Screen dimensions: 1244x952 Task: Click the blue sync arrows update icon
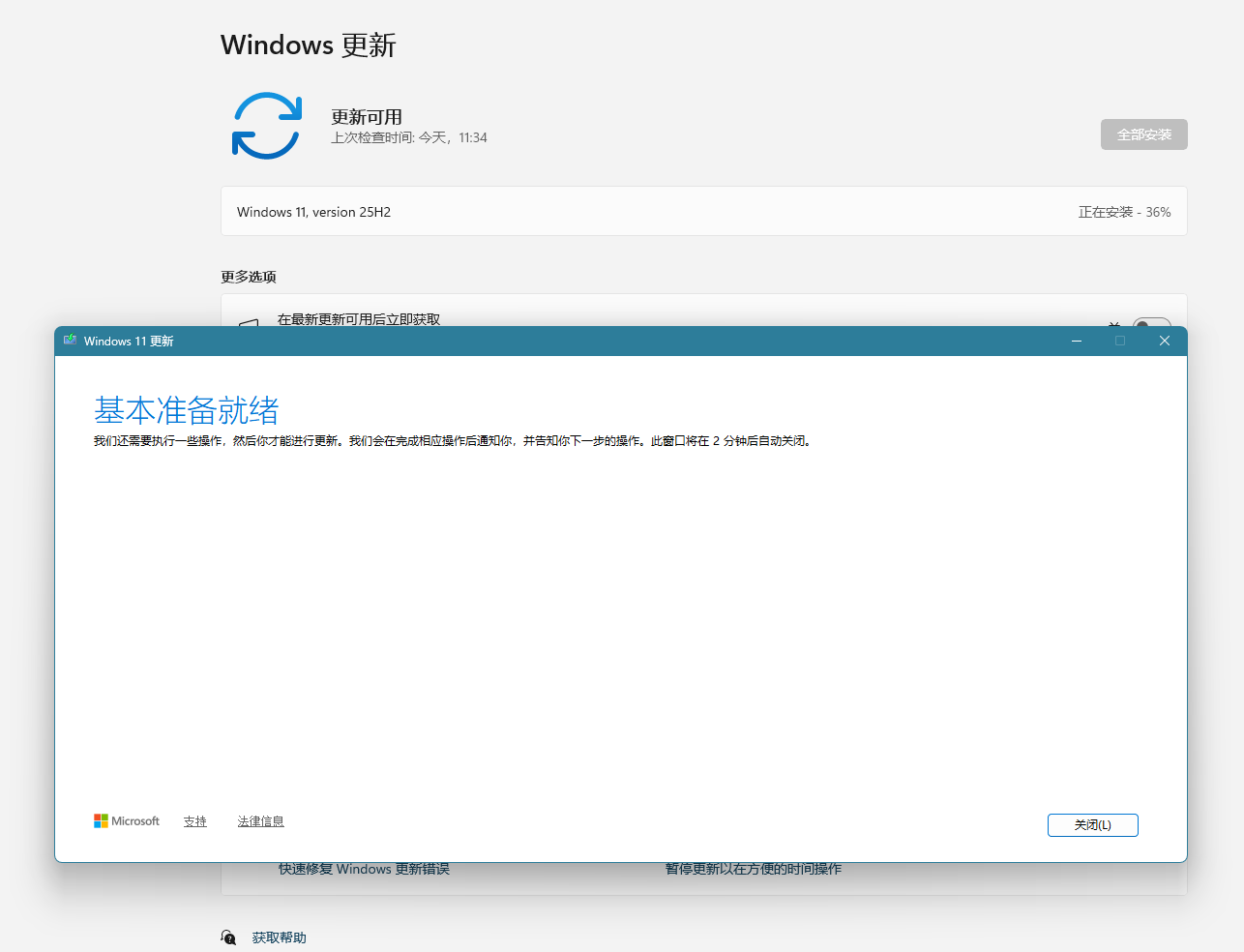click(267, 126)
